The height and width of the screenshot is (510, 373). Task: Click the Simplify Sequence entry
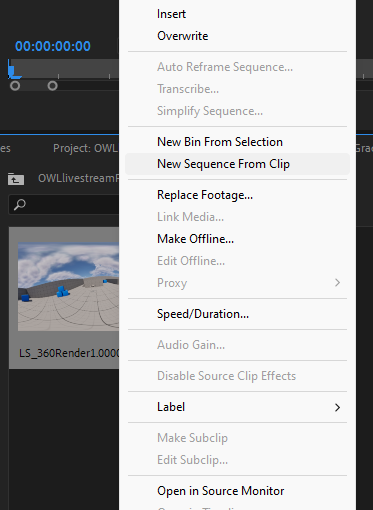[210, 111]
